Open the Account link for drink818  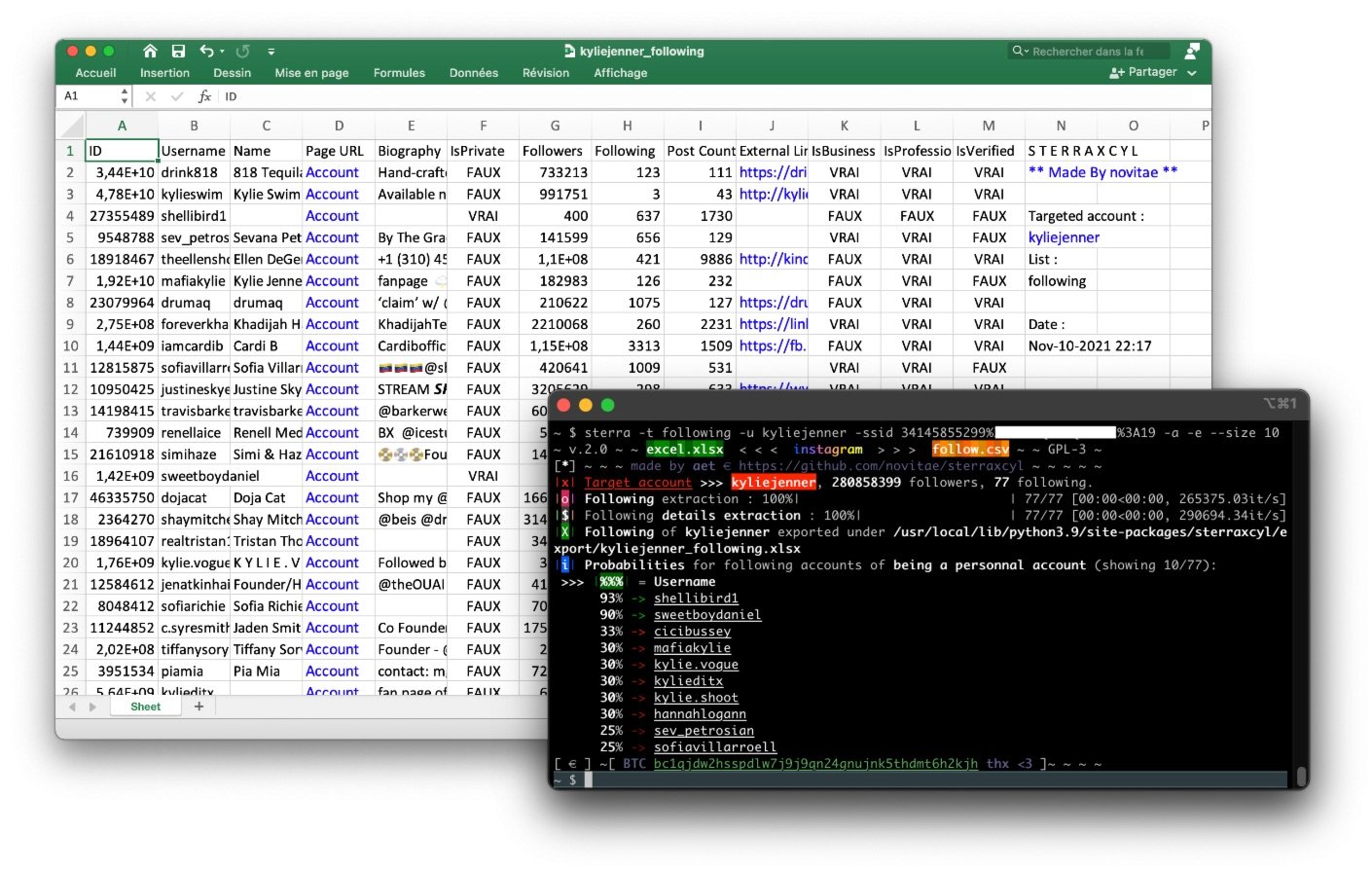[332, 172]
